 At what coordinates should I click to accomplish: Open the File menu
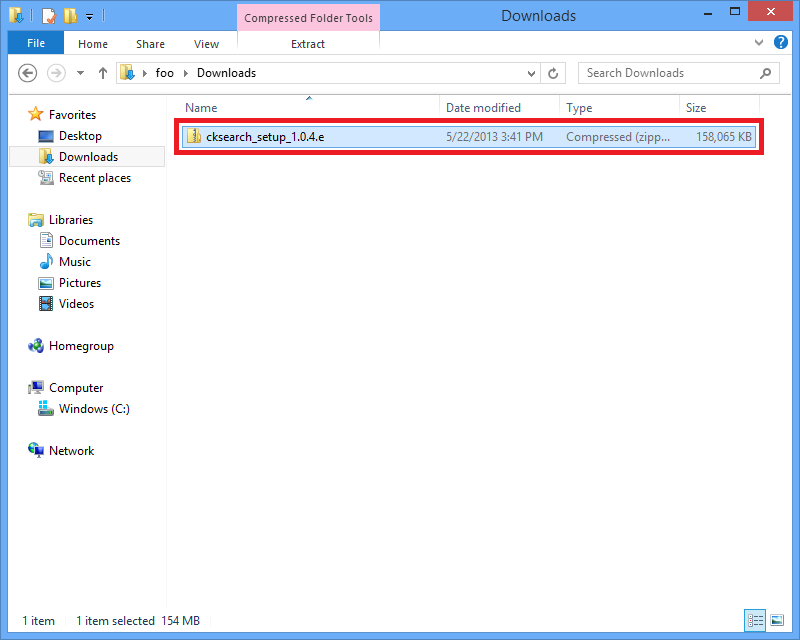pos(36,44)
